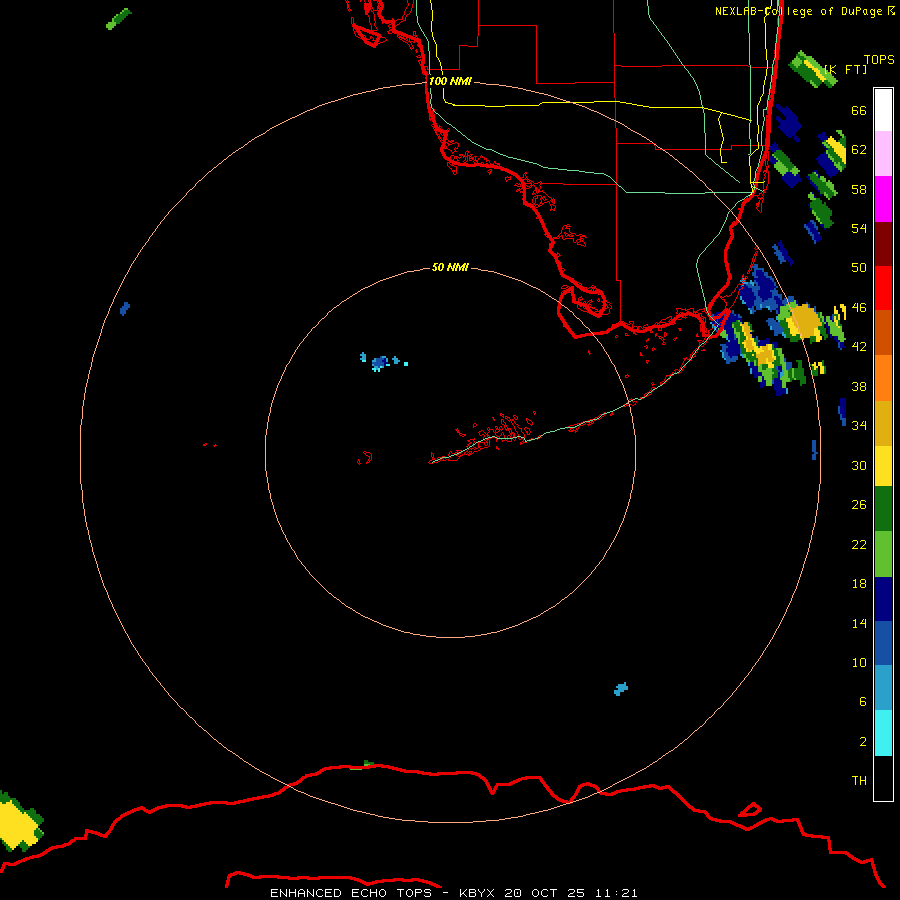Click the '50 NMI' range ring label
The width and height of the screenshot is (900, 900).
(x=450, y=267)
